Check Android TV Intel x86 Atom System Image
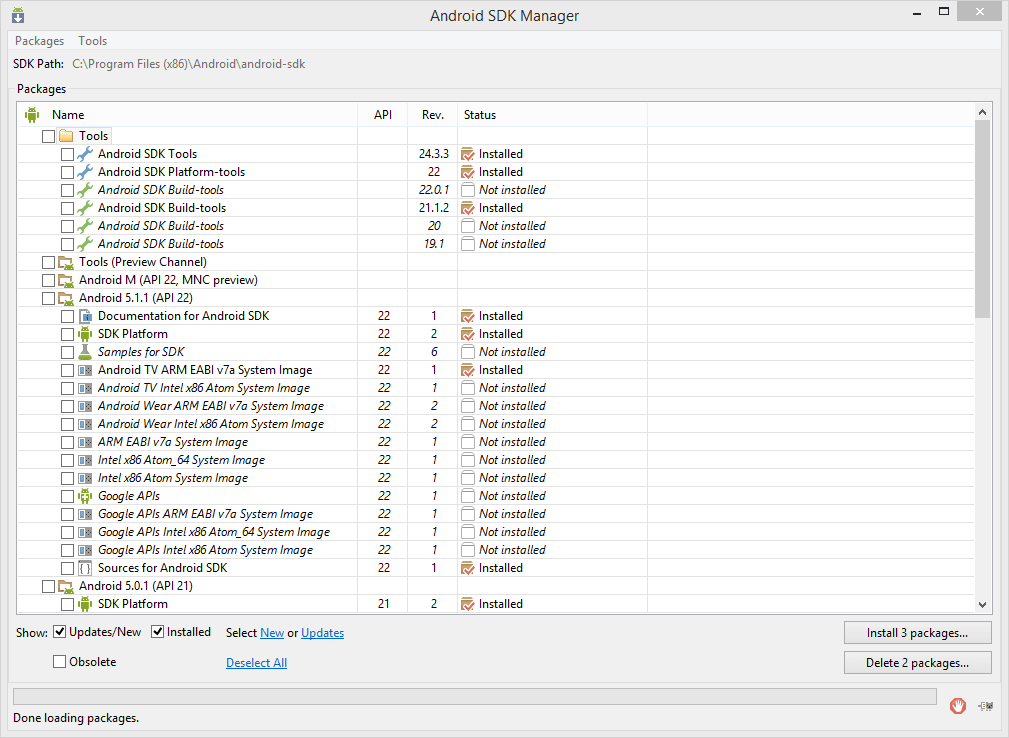The height and width of the screenshot is (738, 1009). 68,389
